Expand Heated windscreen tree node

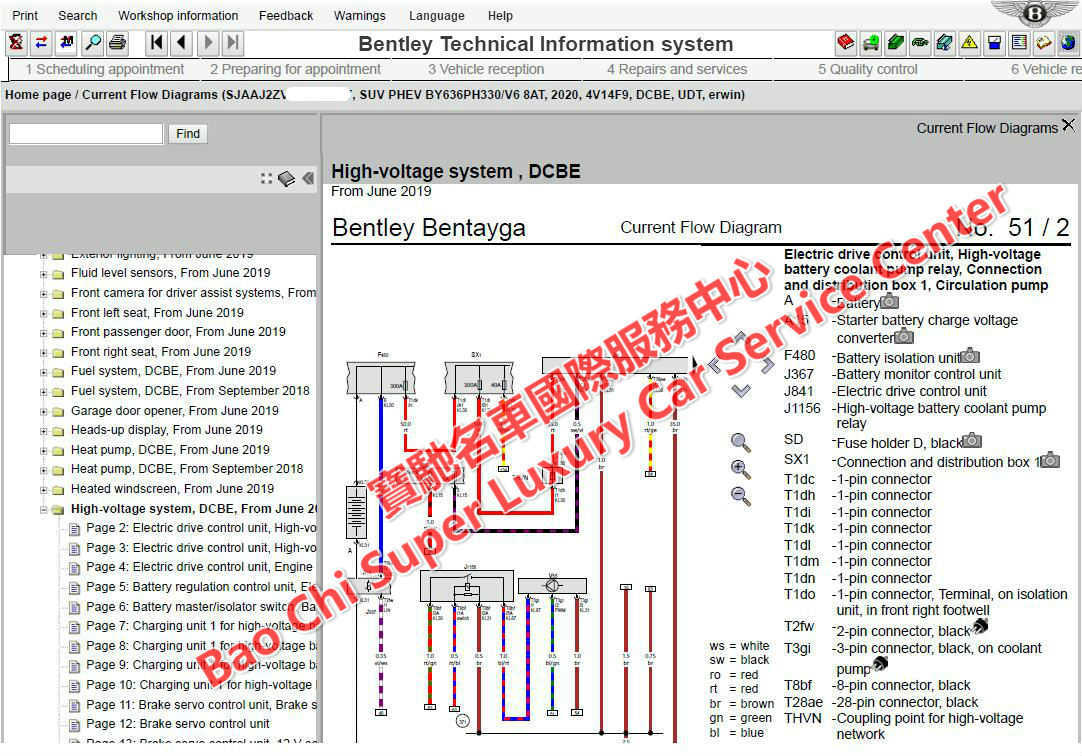43,490
